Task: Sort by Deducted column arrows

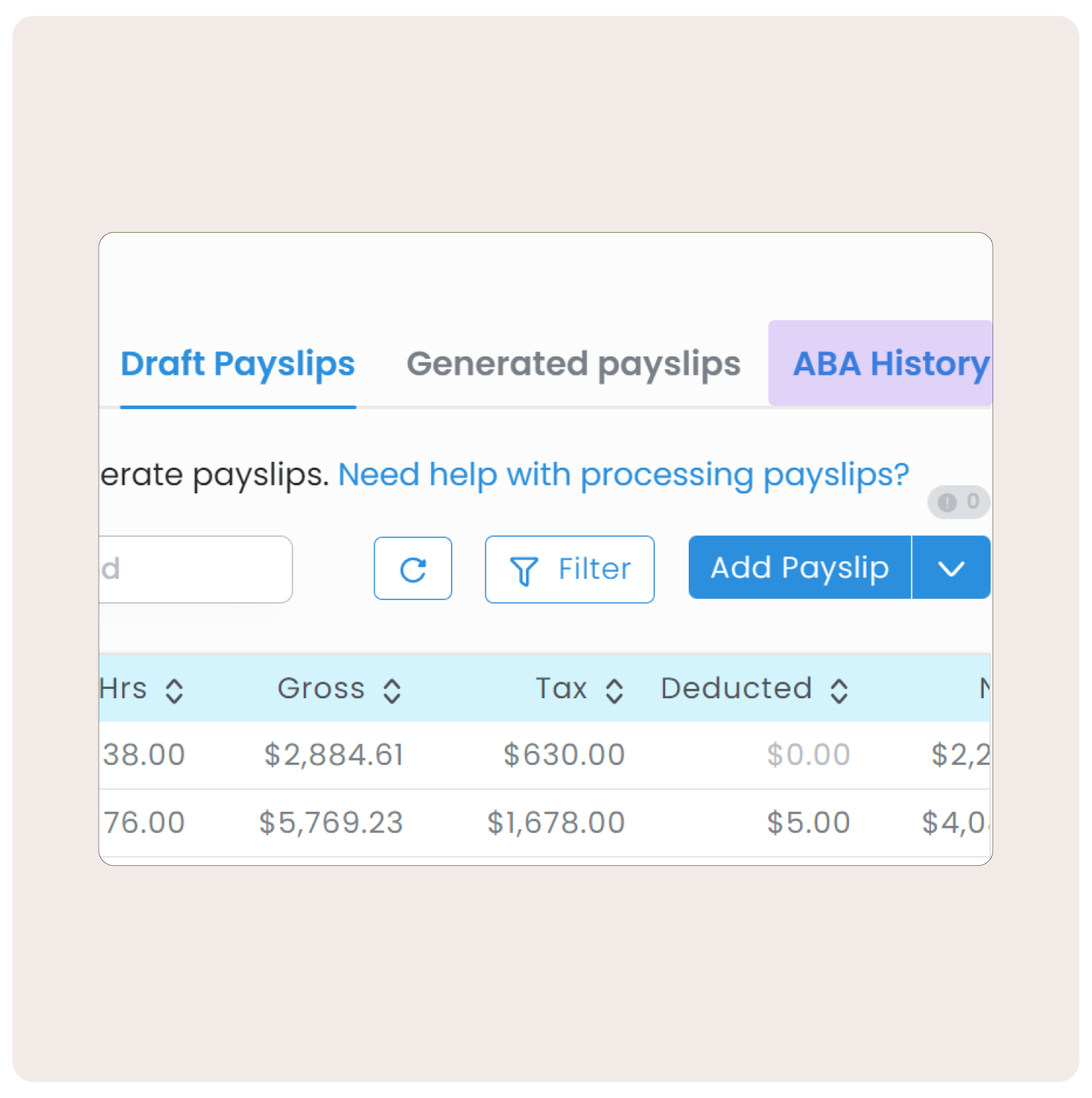Action: [x=839, y=690]
